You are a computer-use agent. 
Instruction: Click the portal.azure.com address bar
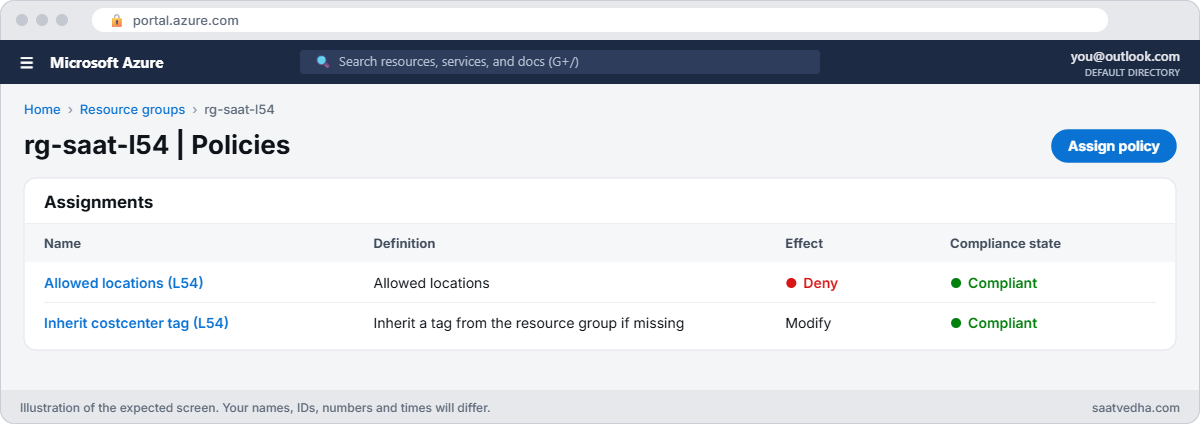(600, 20)
